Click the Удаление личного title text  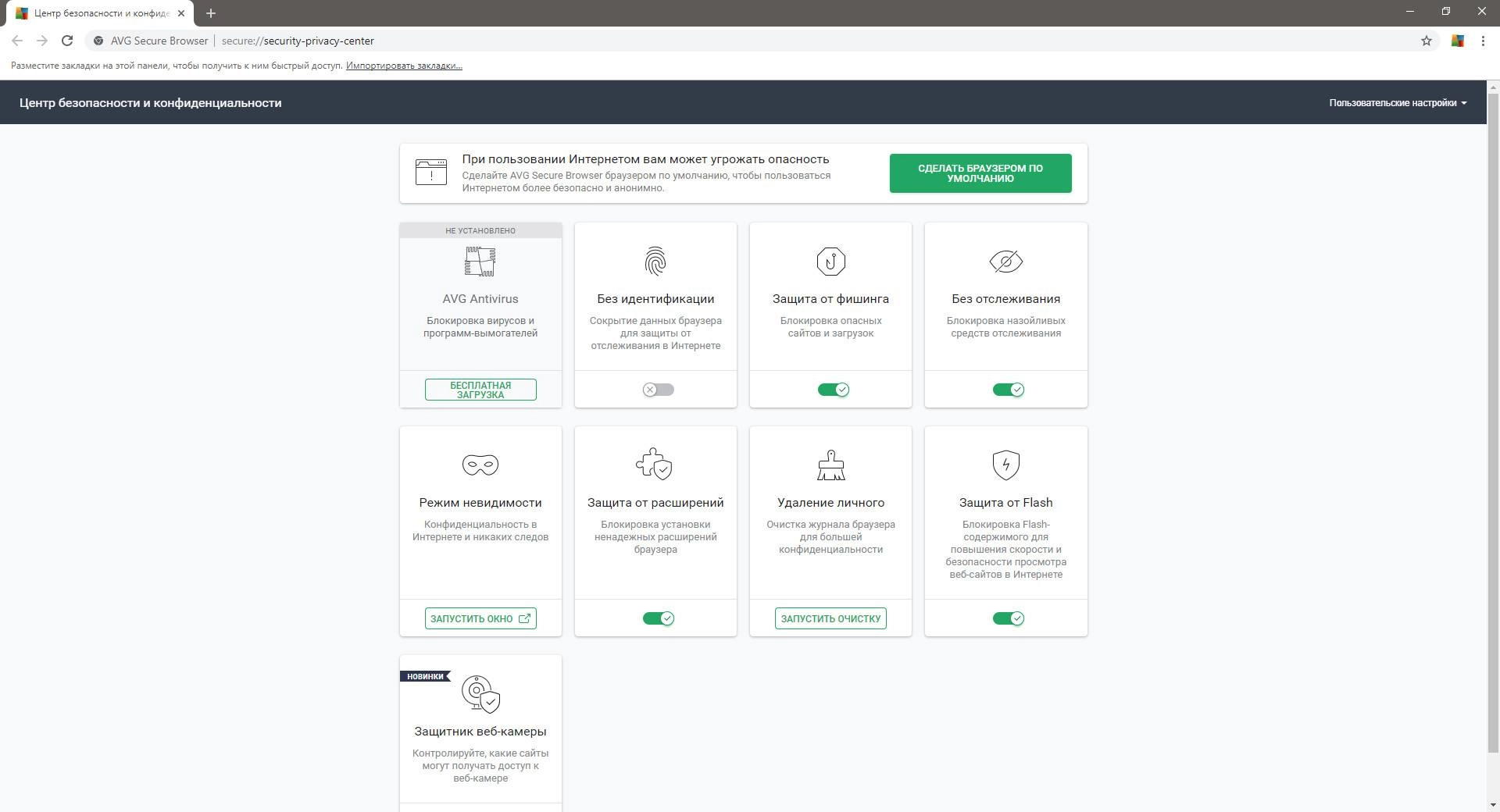(x=830, y=503)
